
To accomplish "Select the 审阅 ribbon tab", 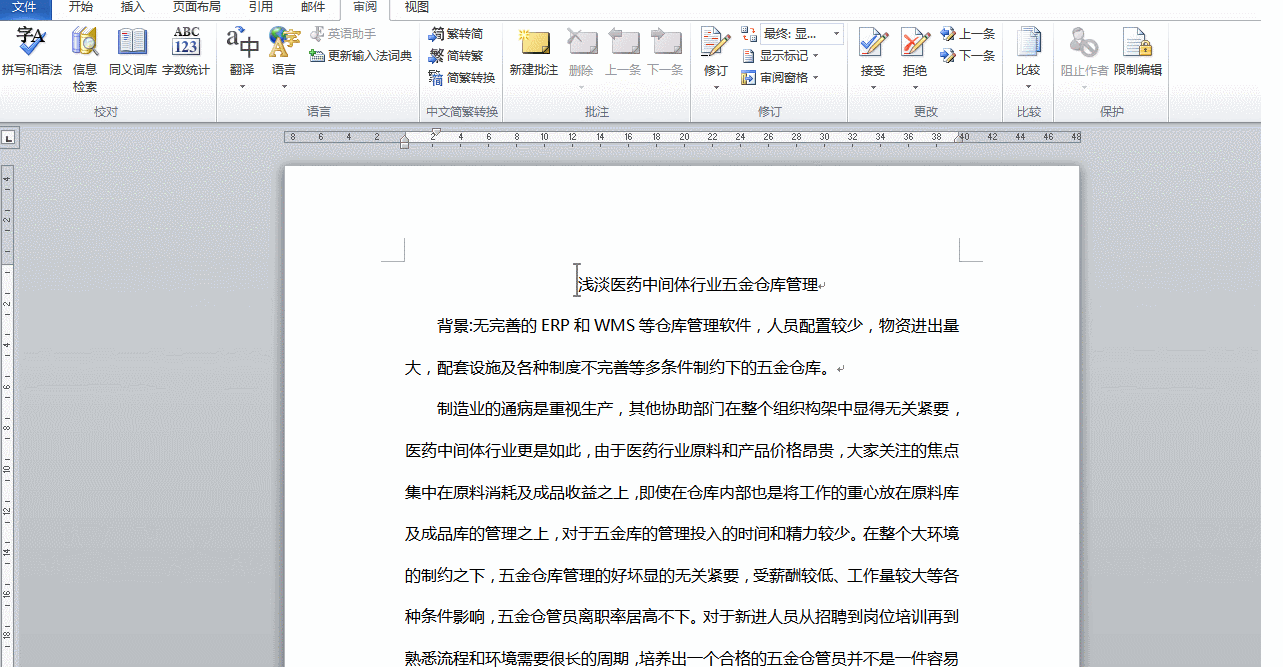I will pyautogui.click(x=366, y=7).
